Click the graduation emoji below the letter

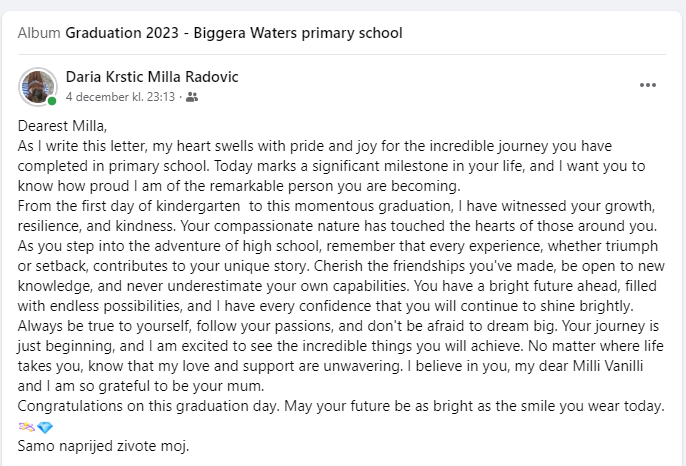point(26,427)
